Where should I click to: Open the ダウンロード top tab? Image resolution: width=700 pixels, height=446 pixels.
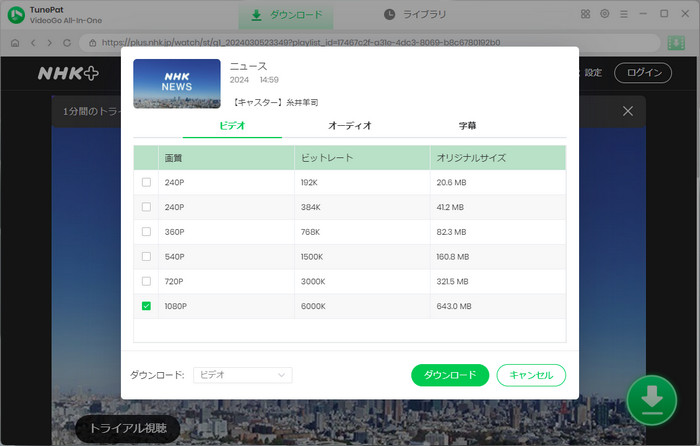(x=286, y=15)
